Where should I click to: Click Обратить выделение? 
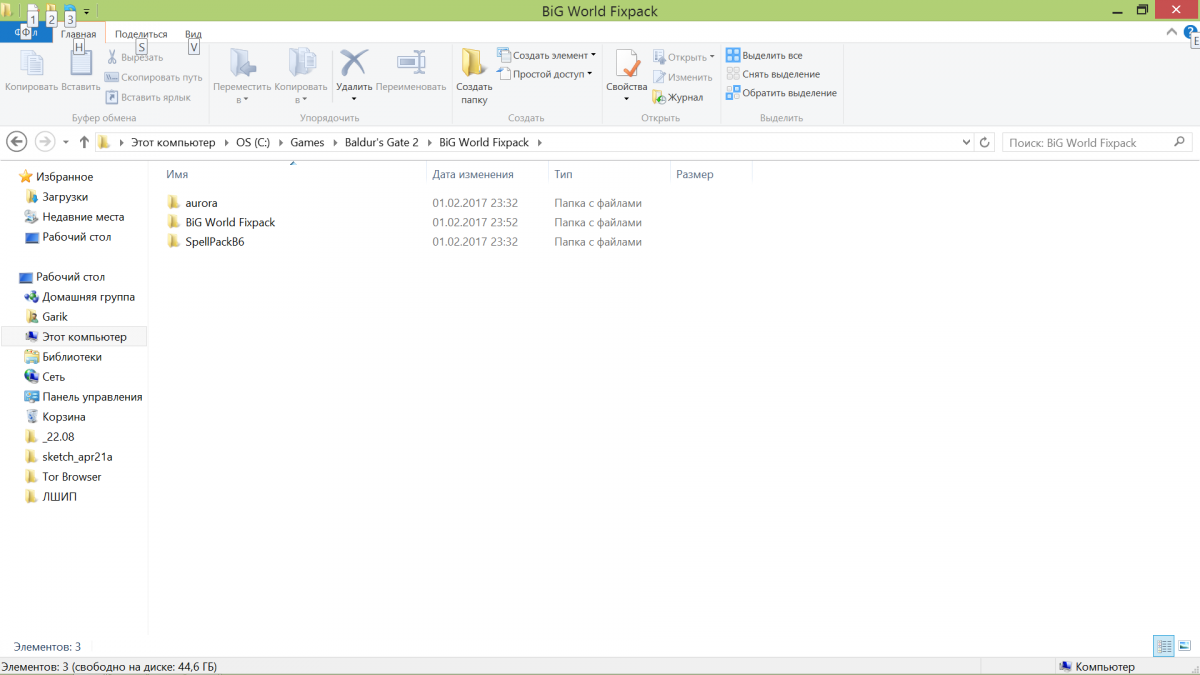pyautogui.click(x=781, y=93)
